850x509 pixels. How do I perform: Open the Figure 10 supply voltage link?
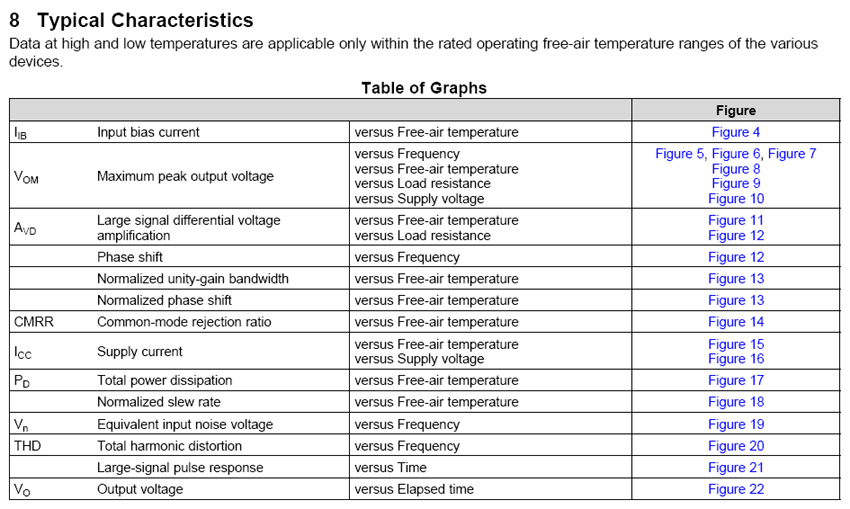click(x=735, y=199)
